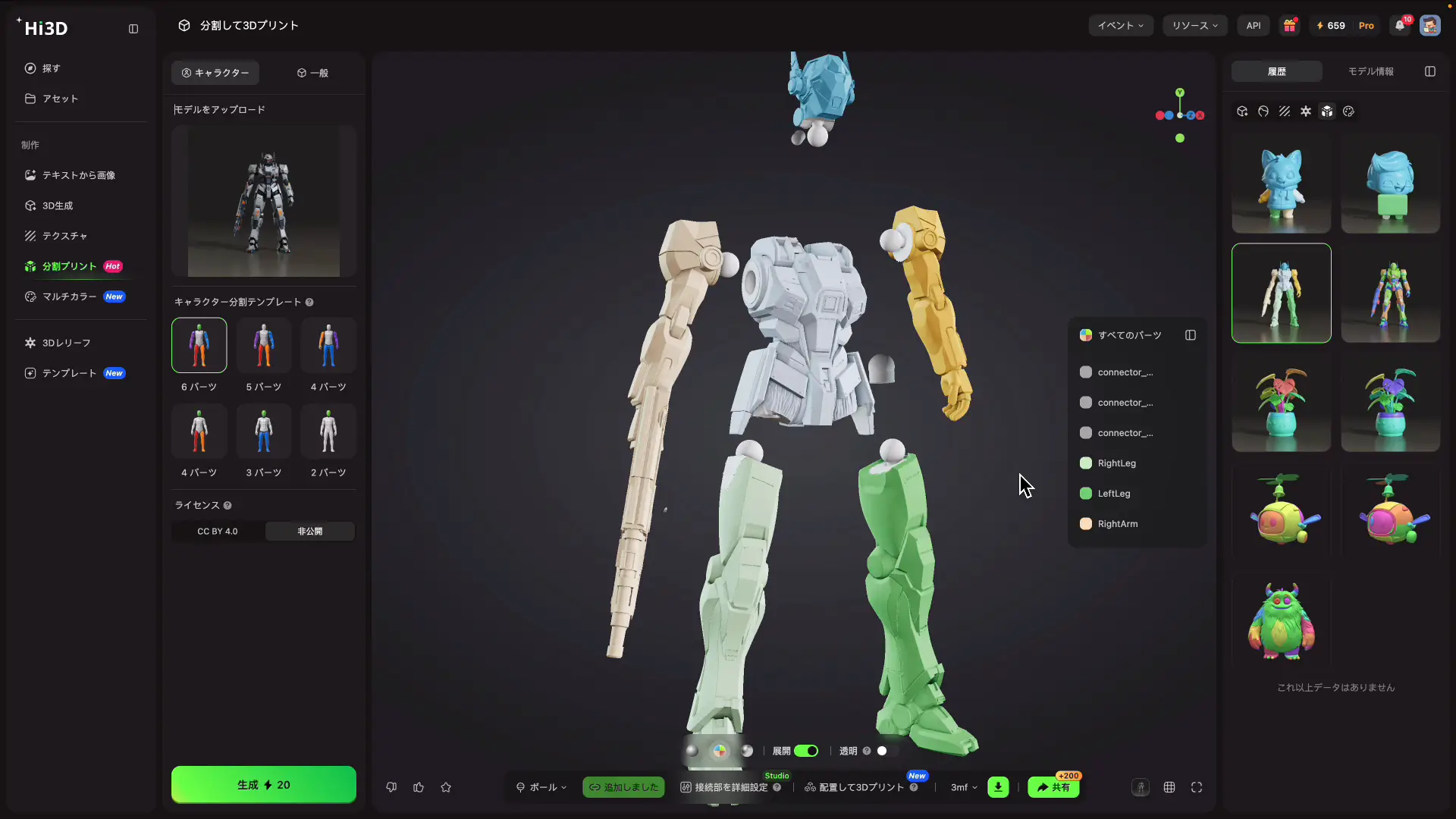
Task: Open the ボール connector type dropdown
Action: [x=541, y=787]
